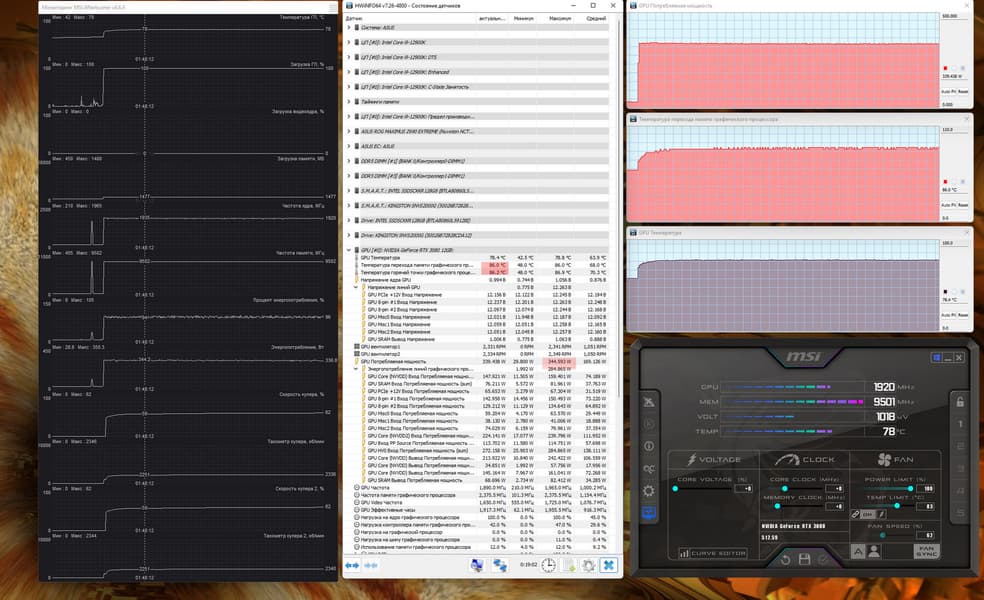Open the Curve Editor
Viewport: 984px width, 600px height.
tap(712, 553)
